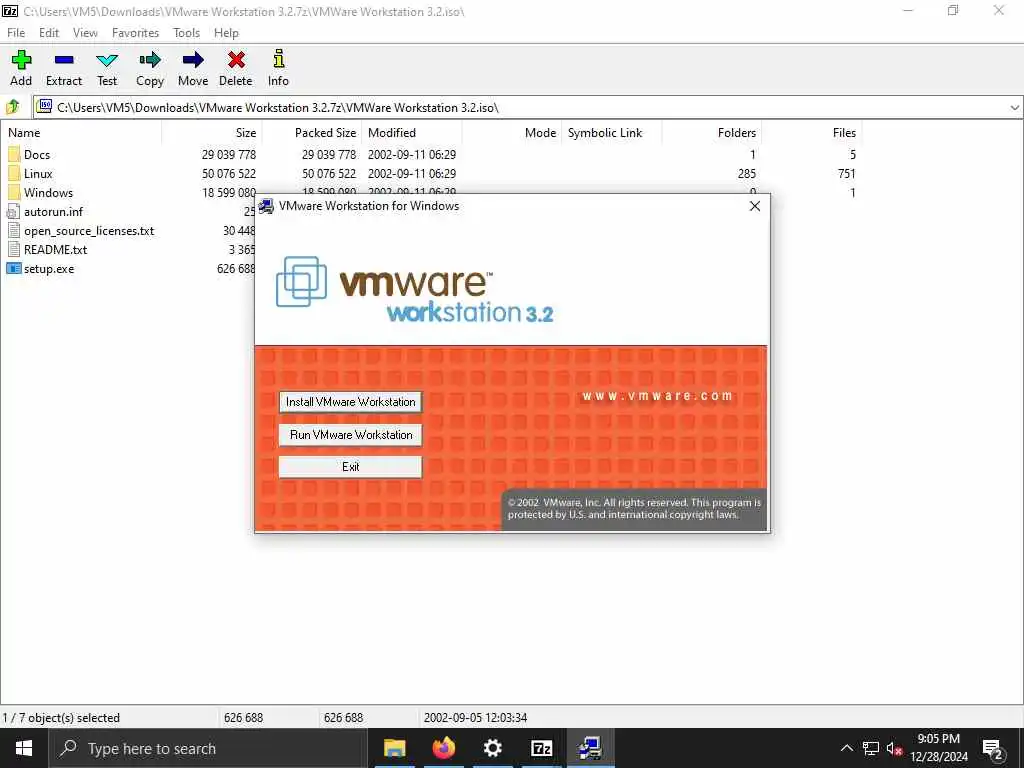The height and width of the screenshot is (768, 1024).
Task: Show hidden system tray icons
Action: (846, 748)
